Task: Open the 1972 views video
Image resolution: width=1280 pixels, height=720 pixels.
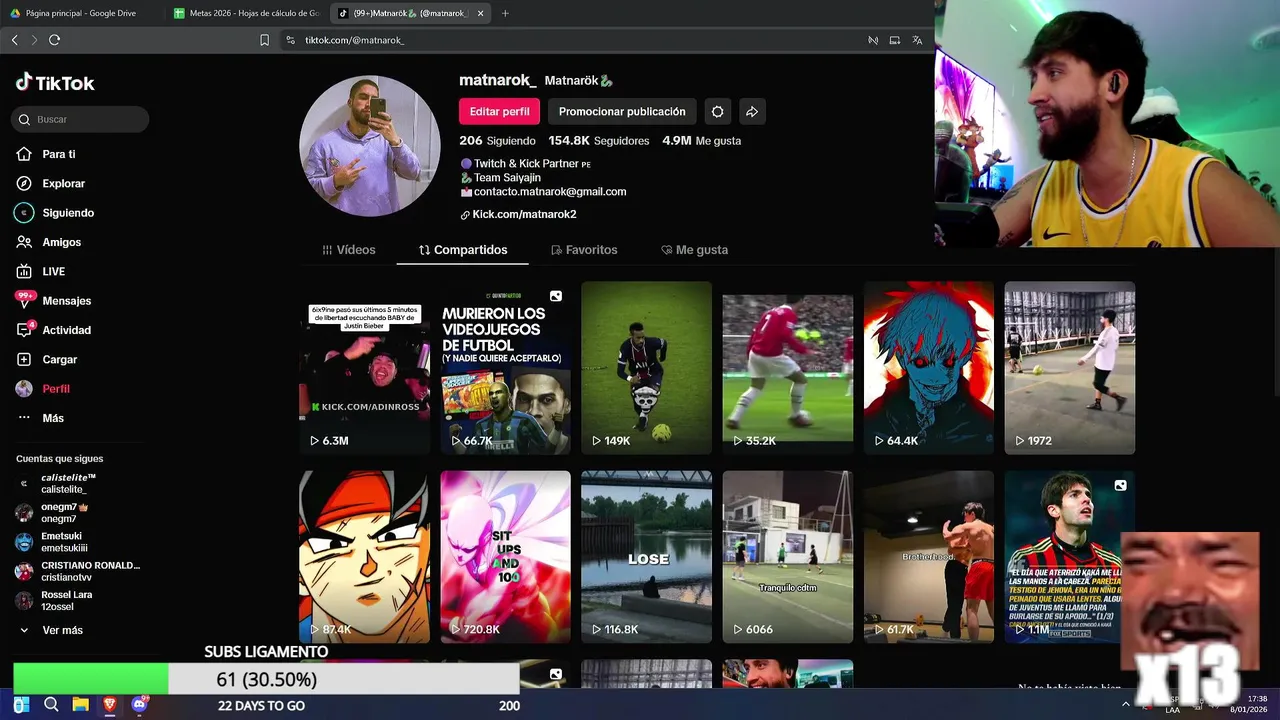Action: pyautogui.click(x=1069, y=367)
